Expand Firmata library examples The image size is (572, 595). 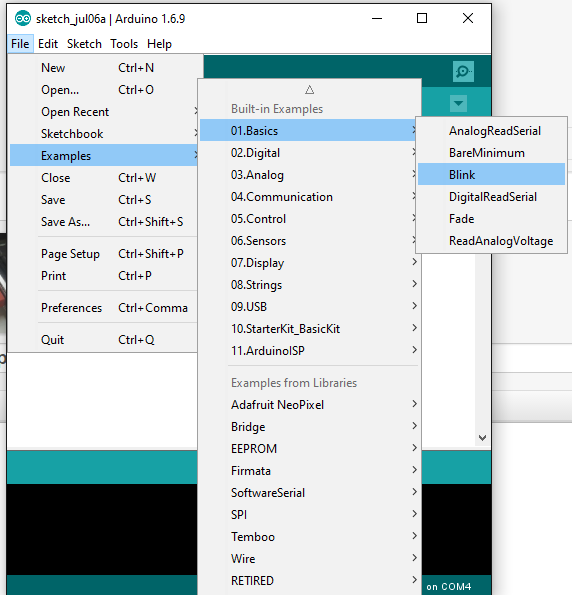click(x=309, y=471)
